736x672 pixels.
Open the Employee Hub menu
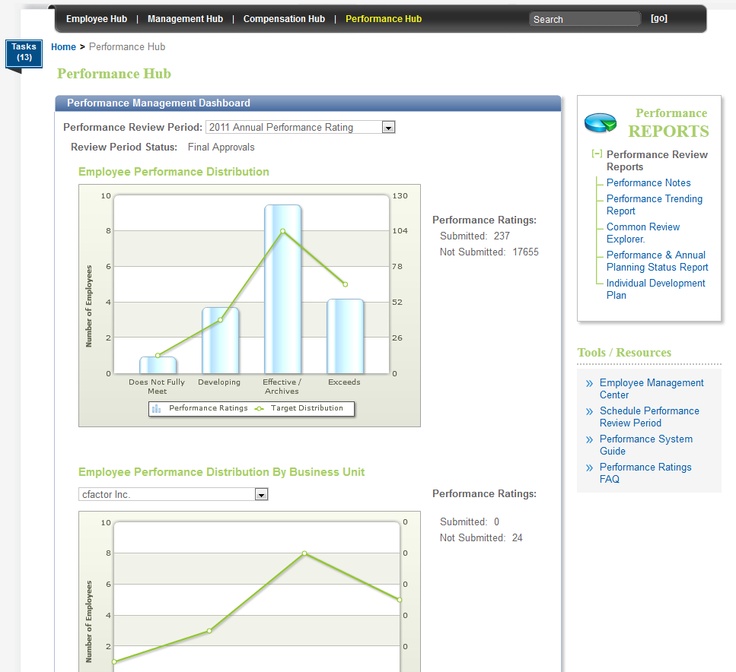pyautogui.click(x=97, y=19)
